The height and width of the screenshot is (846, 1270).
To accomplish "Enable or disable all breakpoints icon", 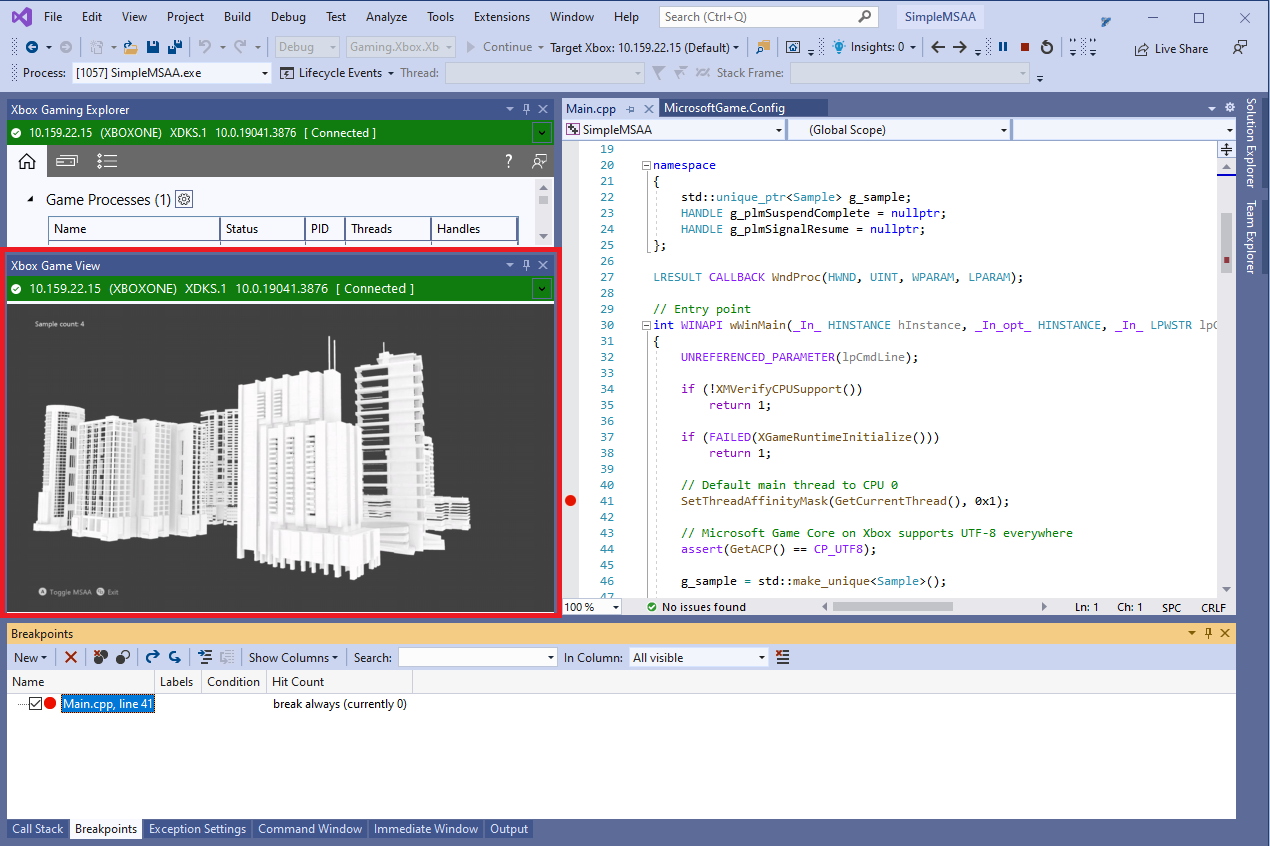I will [123, 657].
